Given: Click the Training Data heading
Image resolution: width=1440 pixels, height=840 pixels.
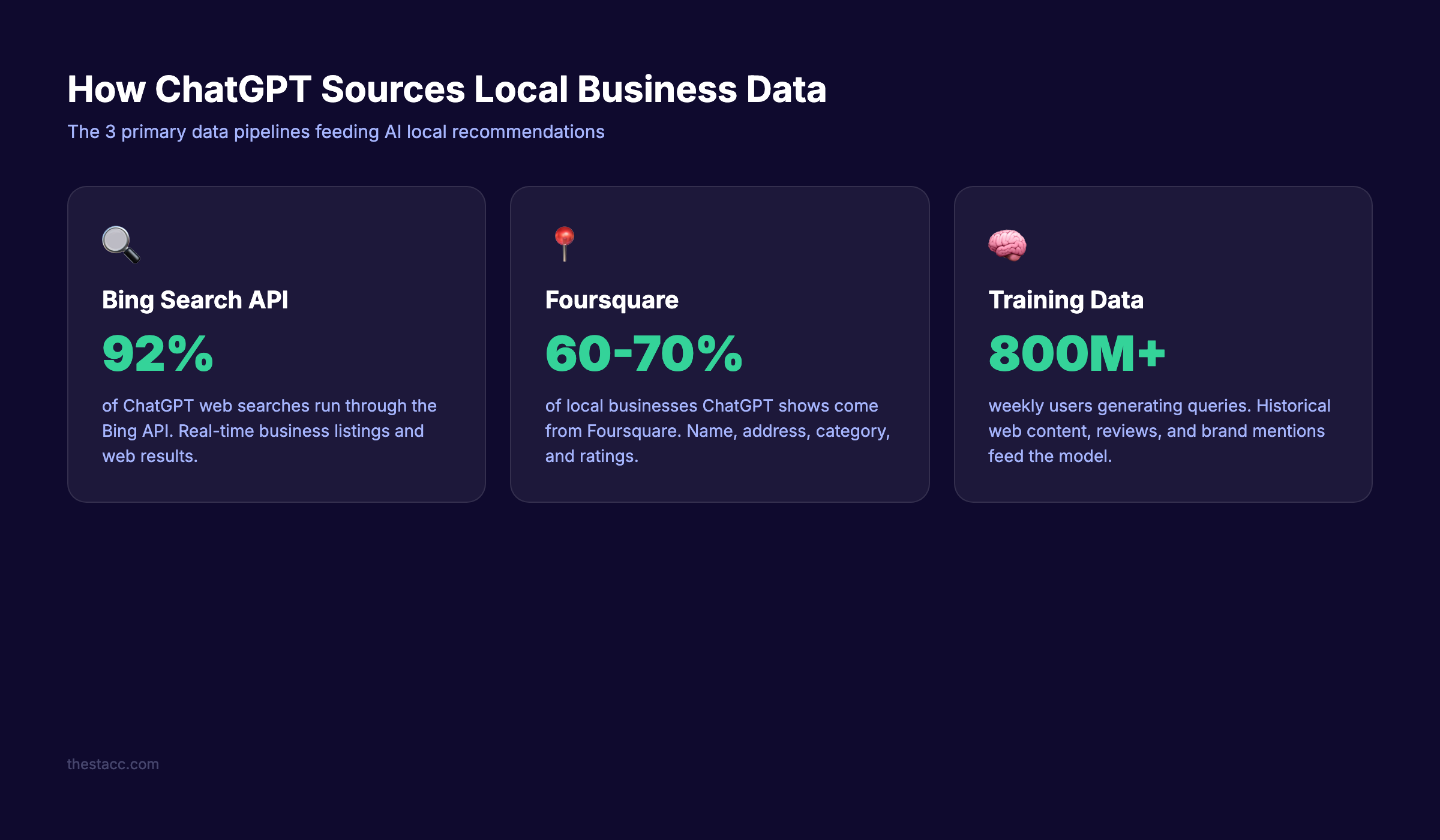Looking at the screenshot, I should [1066, 300].
